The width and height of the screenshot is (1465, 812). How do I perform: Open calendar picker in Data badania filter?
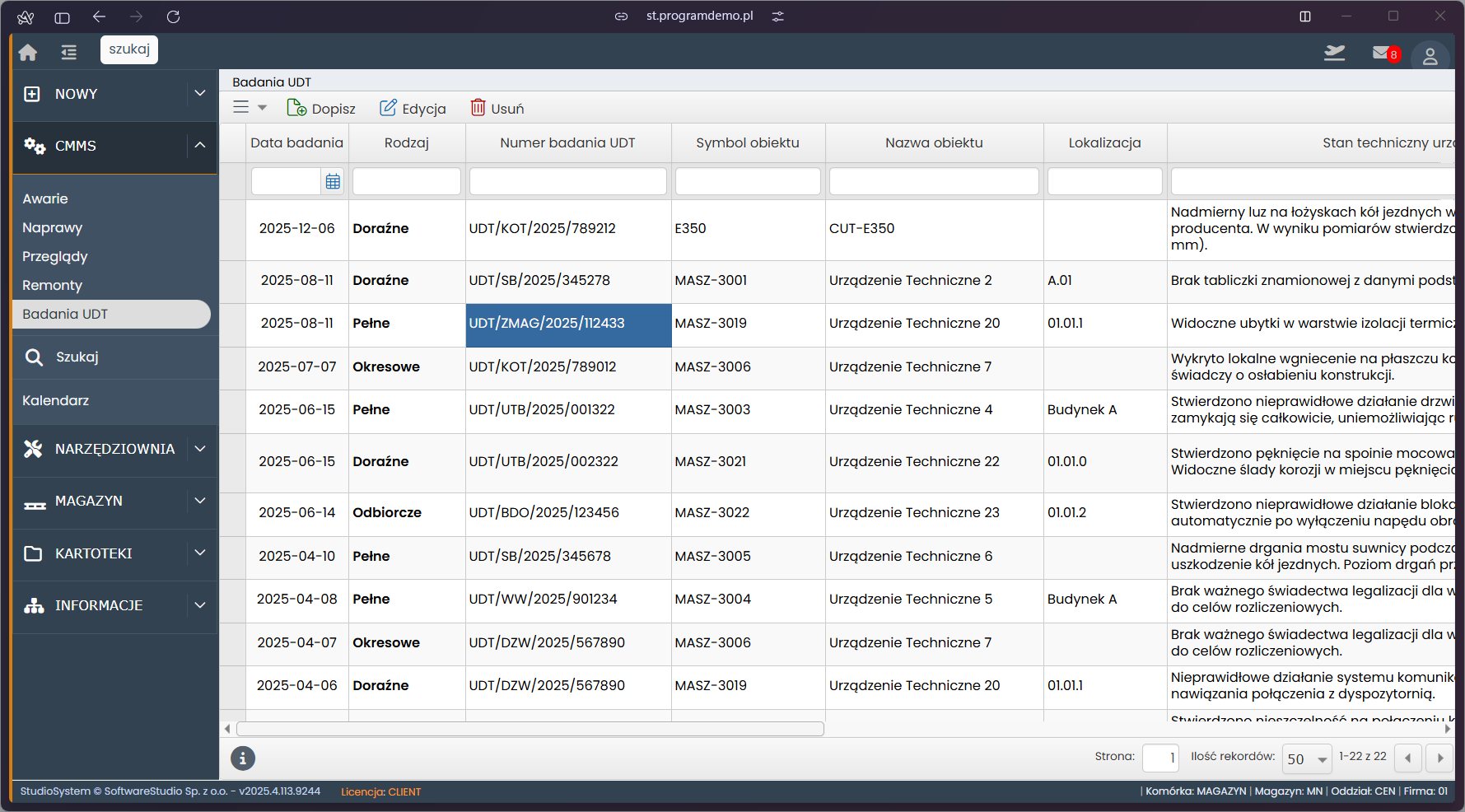pyautogui.click(x=333, y=181)
